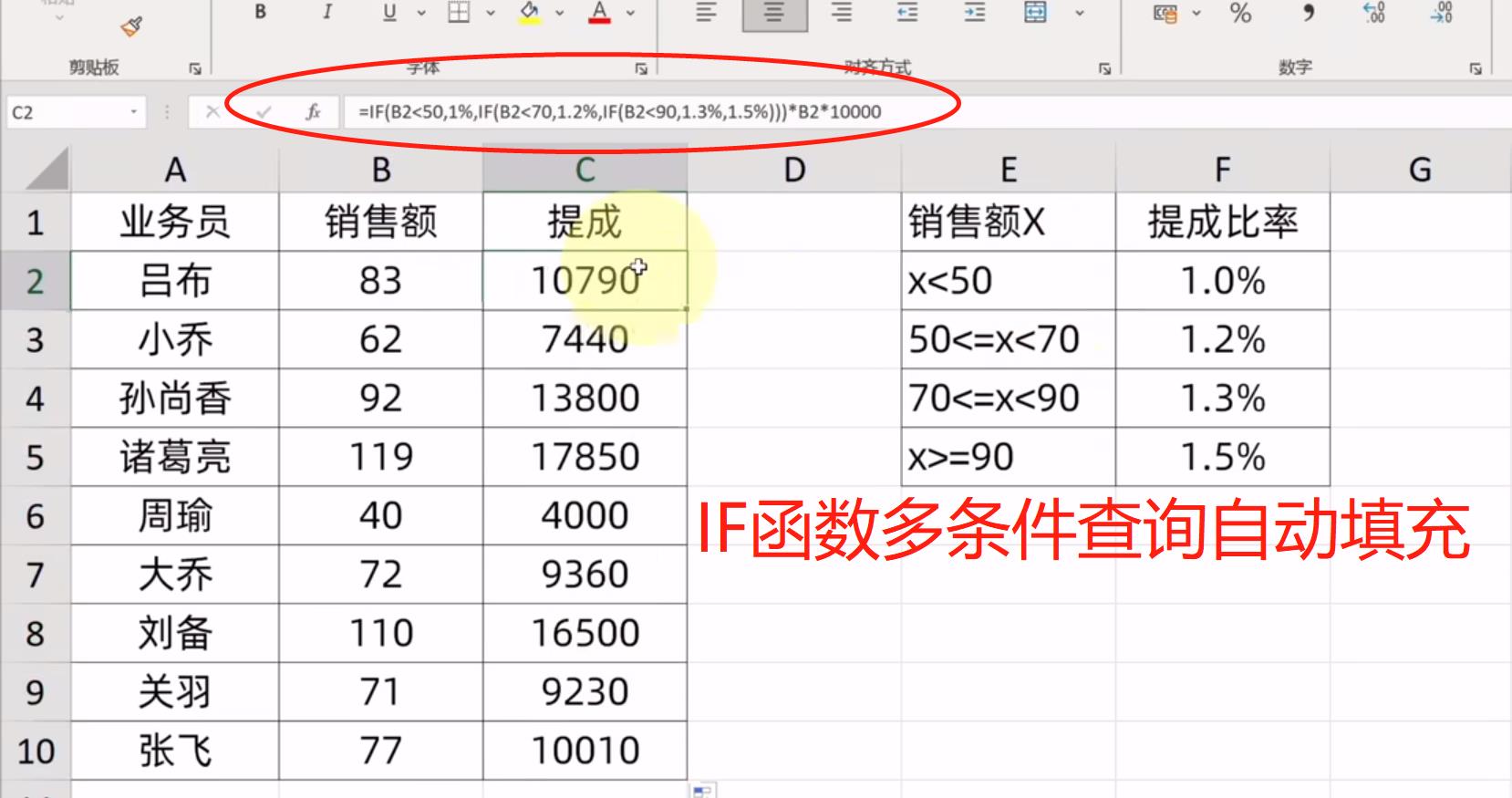The width and height of the screenshot is (1512, 798).
Task: Select row 2 header
Action: coord(36,281)
